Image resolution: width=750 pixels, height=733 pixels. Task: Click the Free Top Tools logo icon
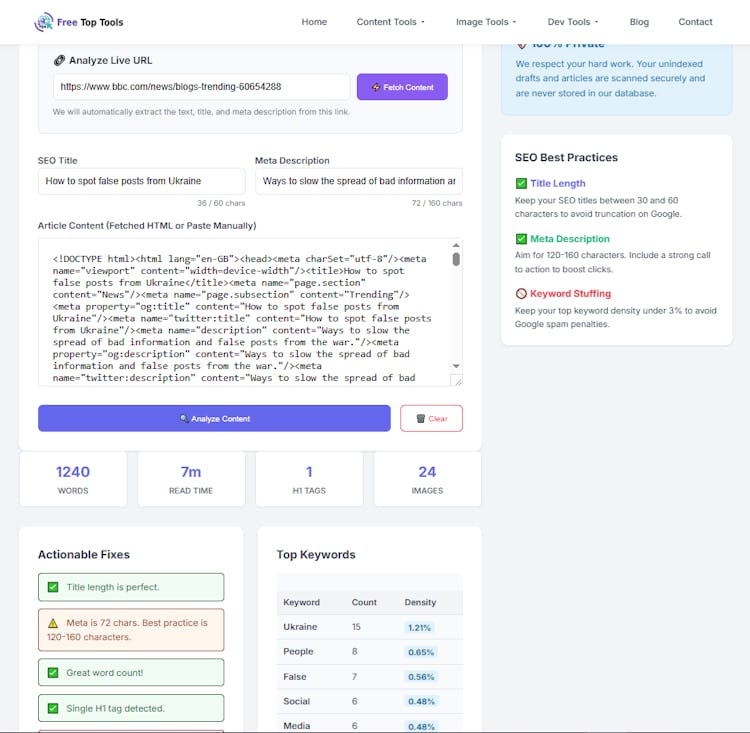[x=43, y=22]
